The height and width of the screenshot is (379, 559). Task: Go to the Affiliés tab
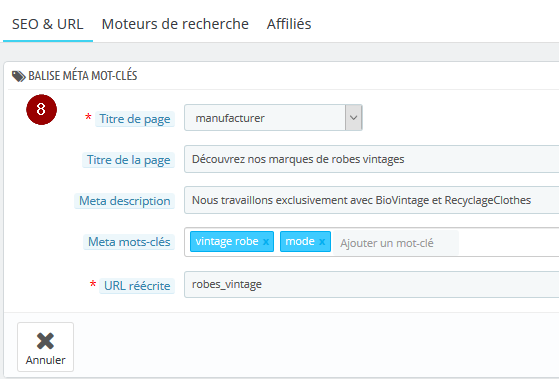pos(289,24)
